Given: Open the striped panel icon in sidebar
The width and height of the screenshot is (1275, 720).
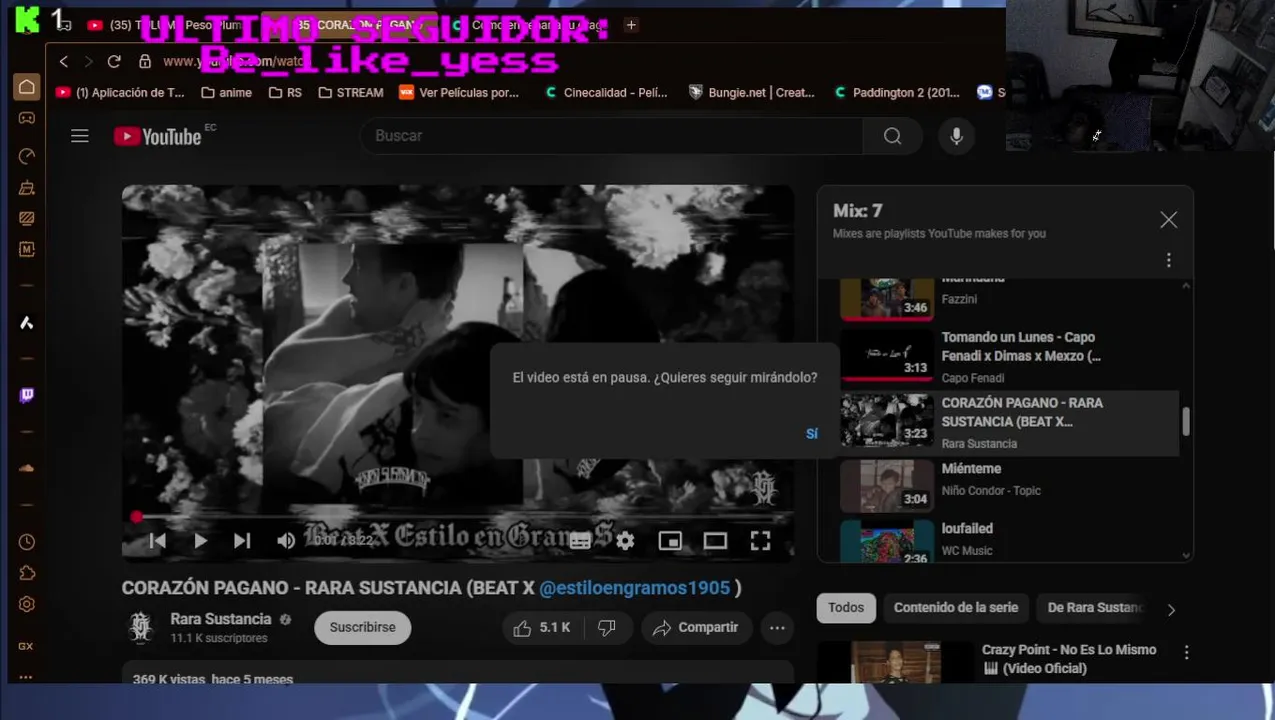Looking at the screenshot, I should tap(27, 218).
